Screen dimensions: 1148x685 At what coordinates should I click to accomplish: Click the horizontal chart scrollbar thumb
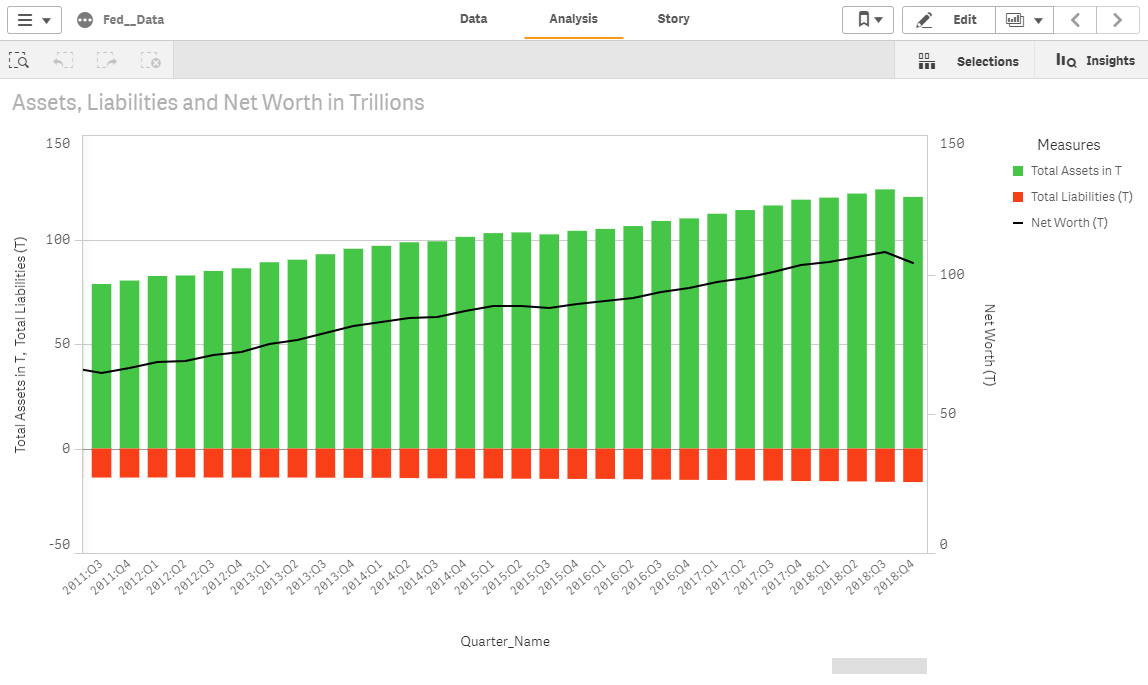tap(879, 666)
